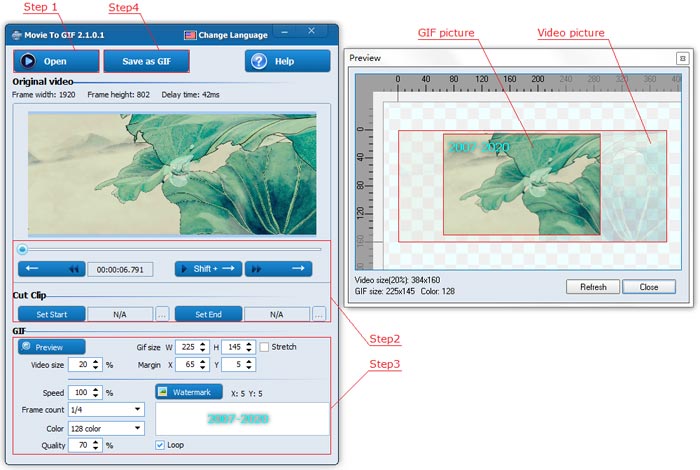
Task: Increase Video size with spinner arrows
Action: [x=98, y=362]
